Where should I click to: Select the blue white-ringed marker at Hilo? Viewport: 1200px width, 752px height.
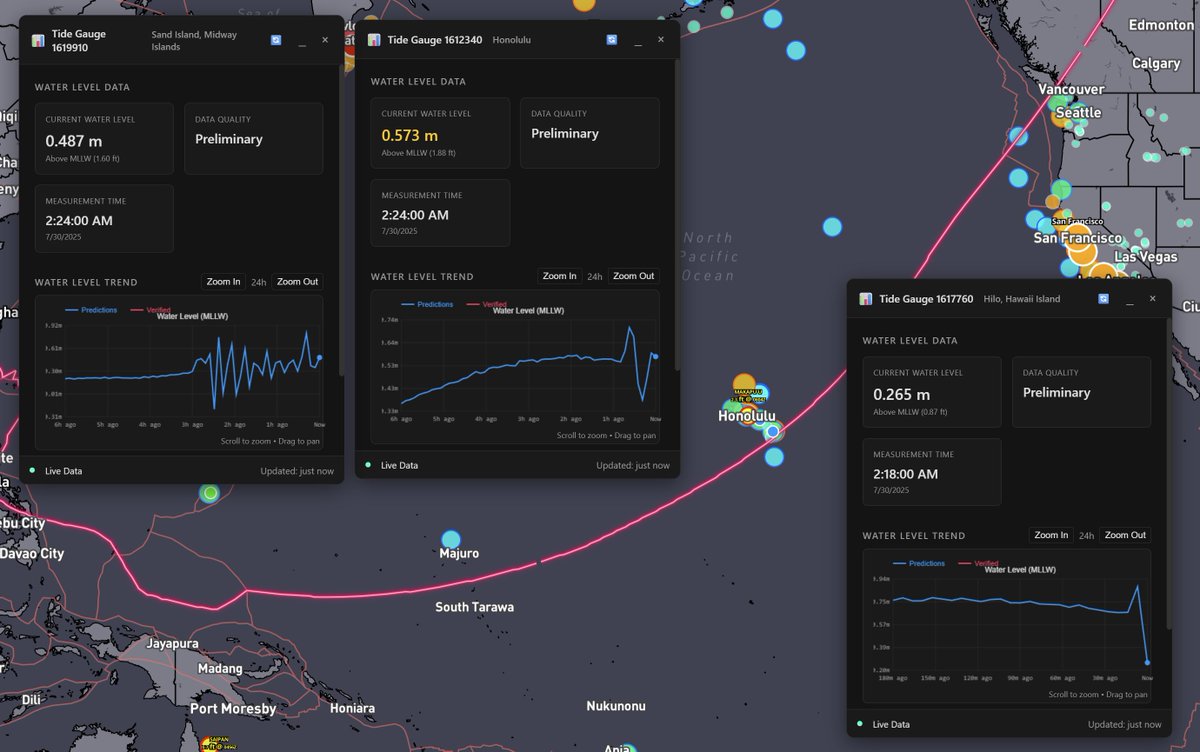772,431
